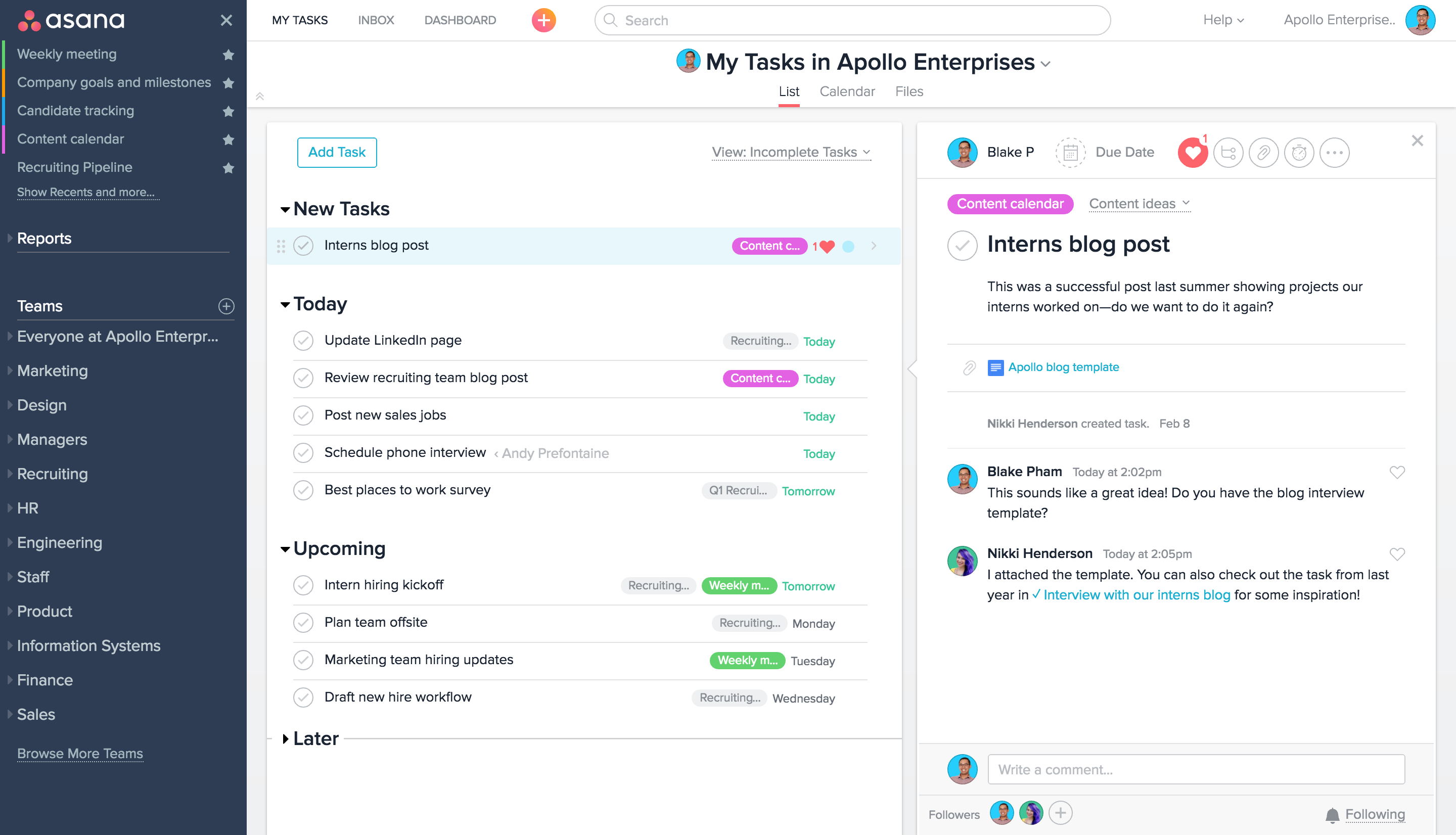
Task: Click the Following bell icon
Action: pos(1332,815)
